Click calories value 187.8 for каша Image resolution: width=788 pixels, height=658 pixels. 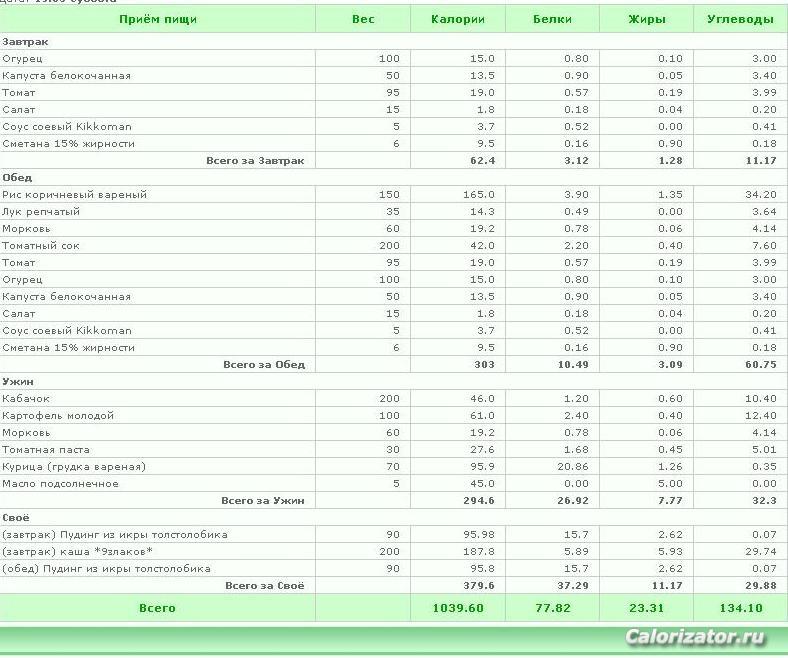point(479,551)
